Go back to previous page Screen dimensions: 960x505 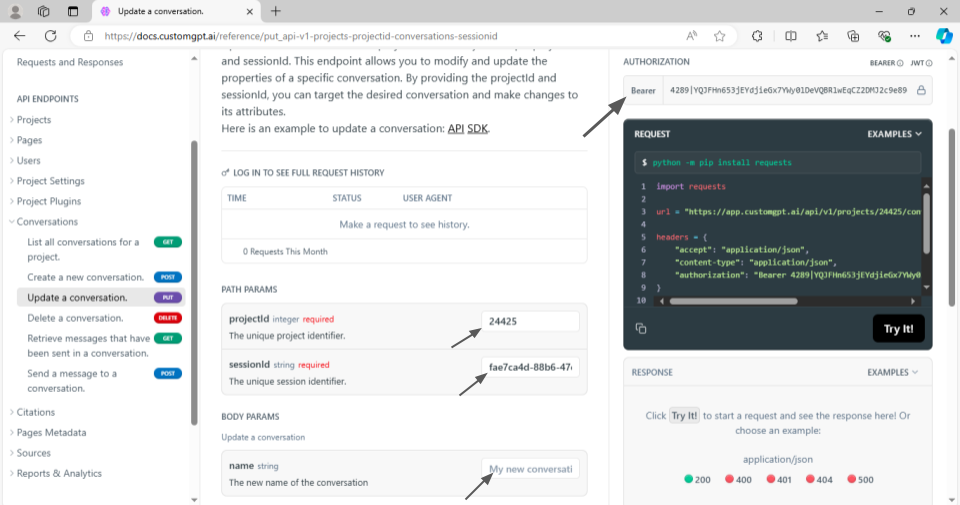(20, 36)
